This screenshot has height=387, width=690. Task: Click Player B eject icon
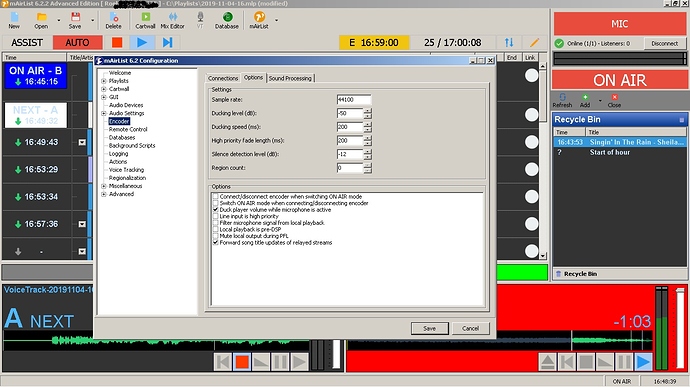[547, 362]
